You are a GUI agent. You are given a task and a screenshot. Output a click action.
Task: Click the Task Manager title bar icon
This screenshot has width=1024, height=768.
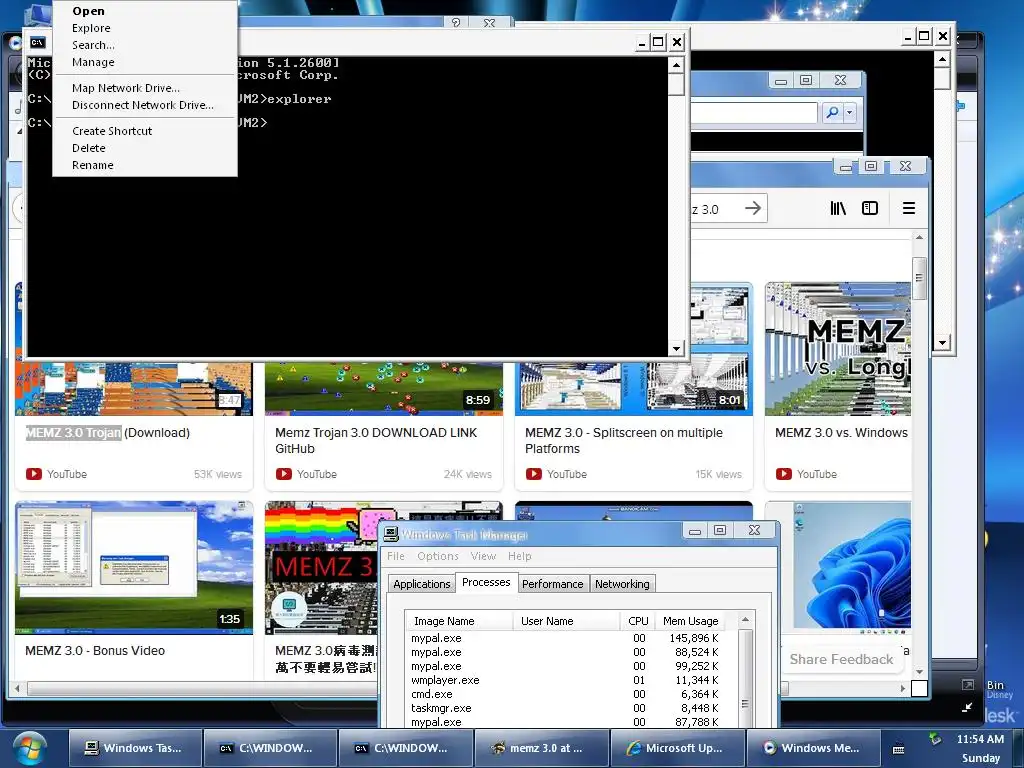coord(391,534)
